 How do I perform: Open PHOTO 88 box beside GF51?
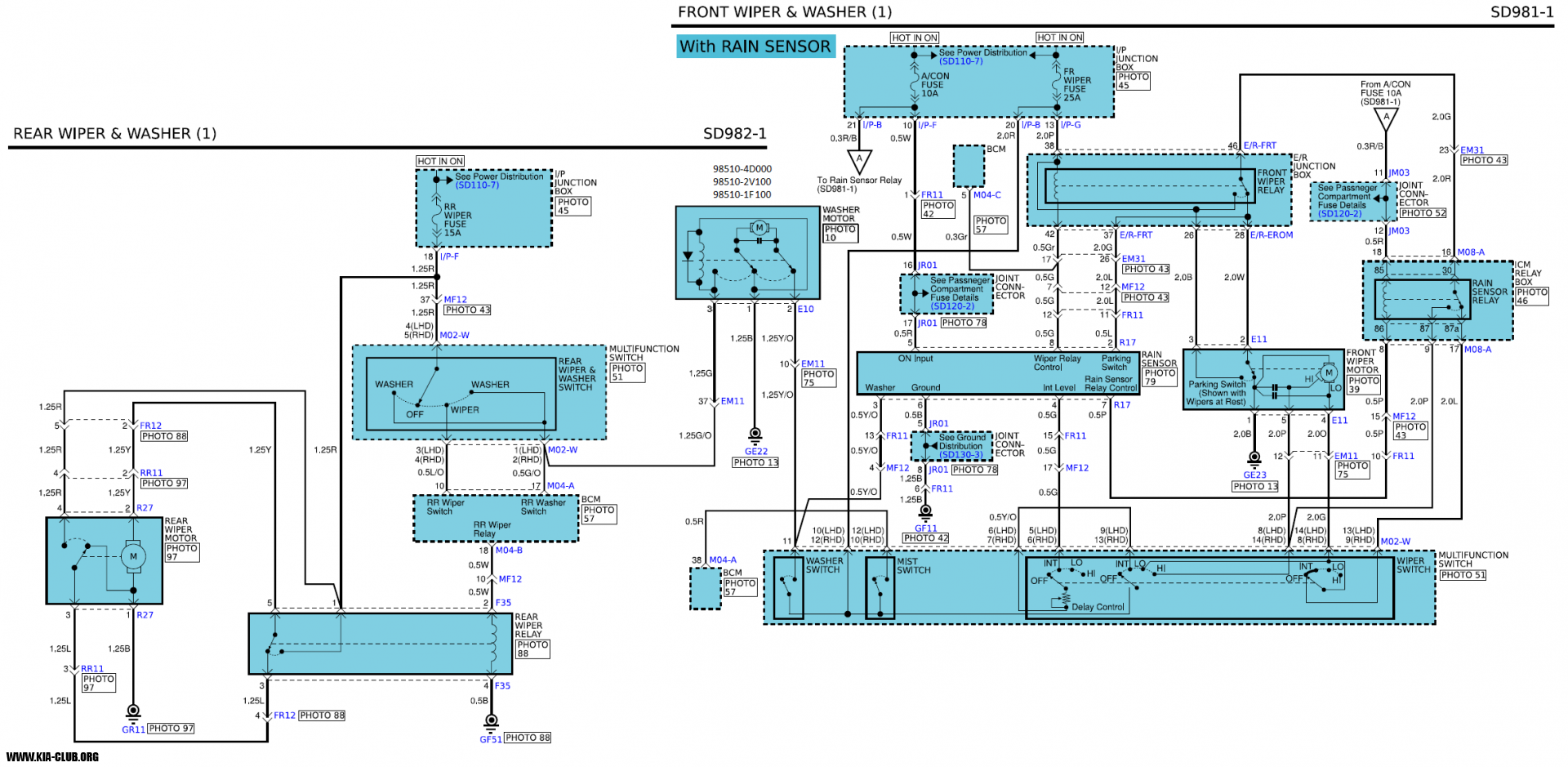click(x=527, y=738)
